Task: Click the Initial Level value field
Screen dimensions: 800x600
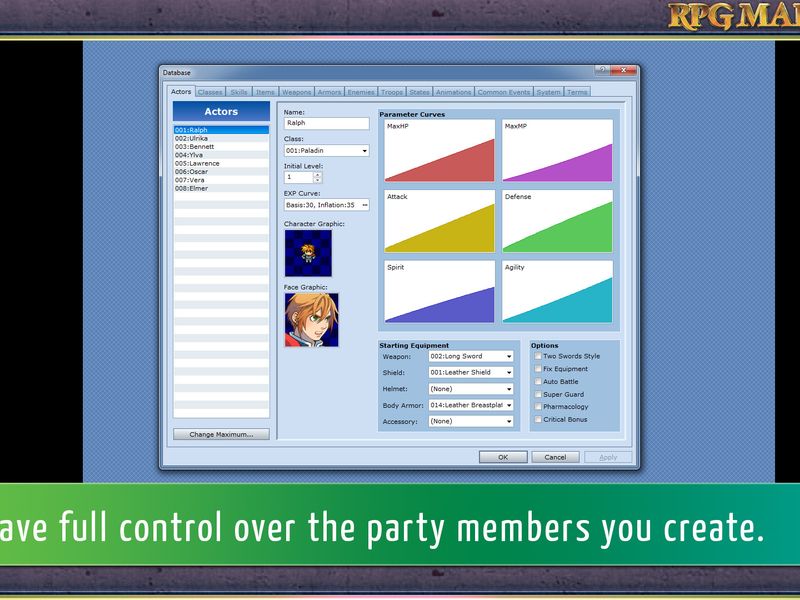Action: click(x=298, y=177)
